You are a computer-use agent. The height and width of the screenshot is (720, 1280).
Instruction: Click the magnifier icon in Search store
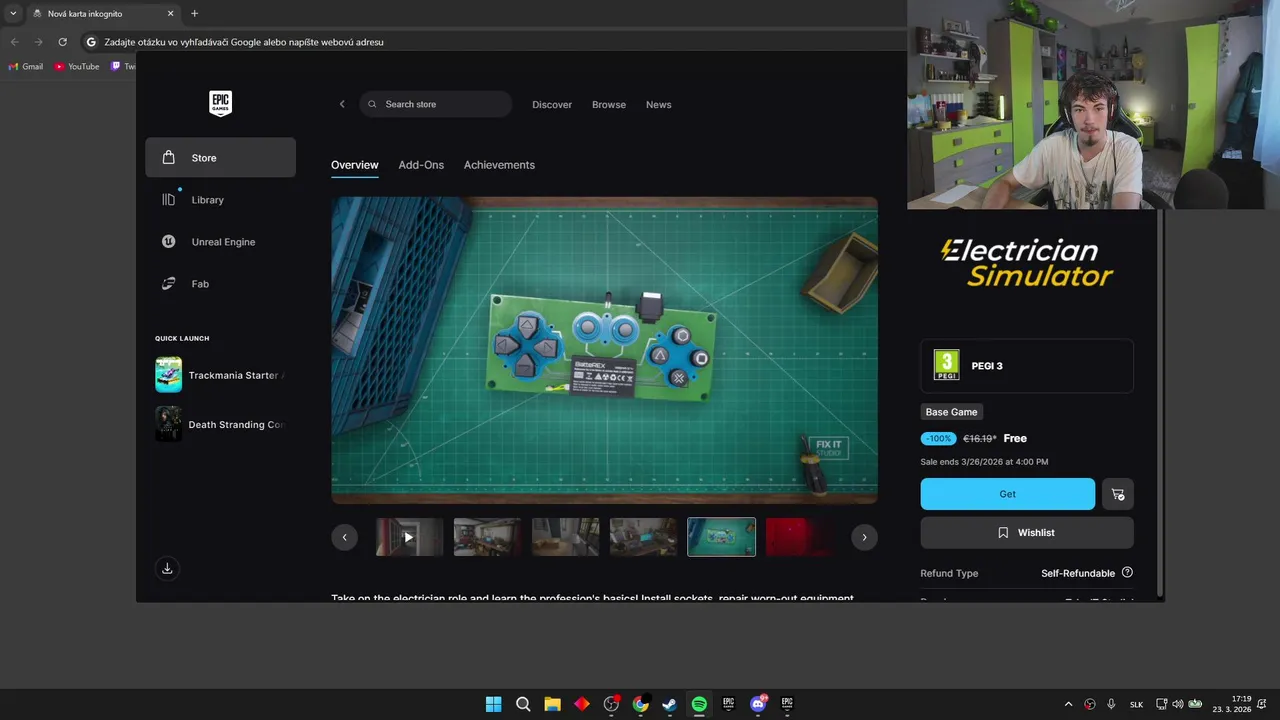[x=372, y=104]
